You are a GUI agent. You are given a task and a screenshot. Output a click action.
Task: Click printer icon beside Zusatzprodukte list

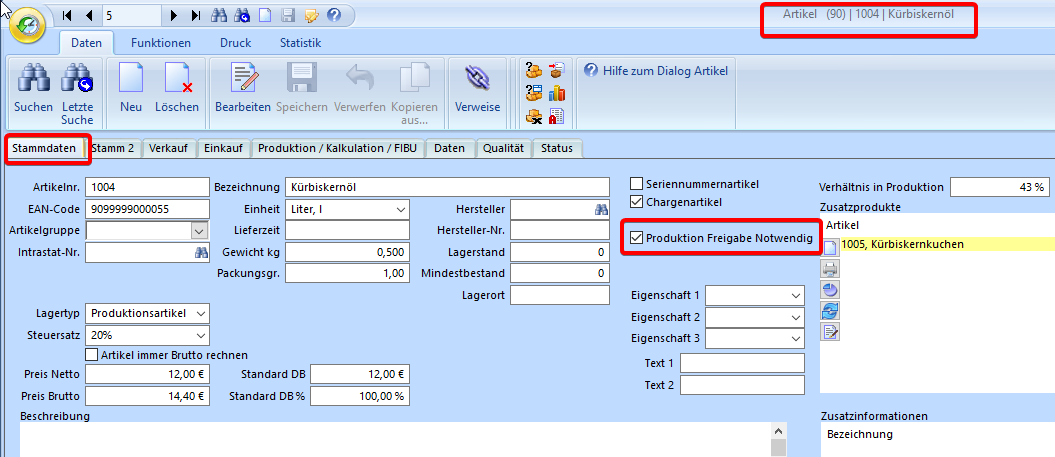[x=830, y=268]
